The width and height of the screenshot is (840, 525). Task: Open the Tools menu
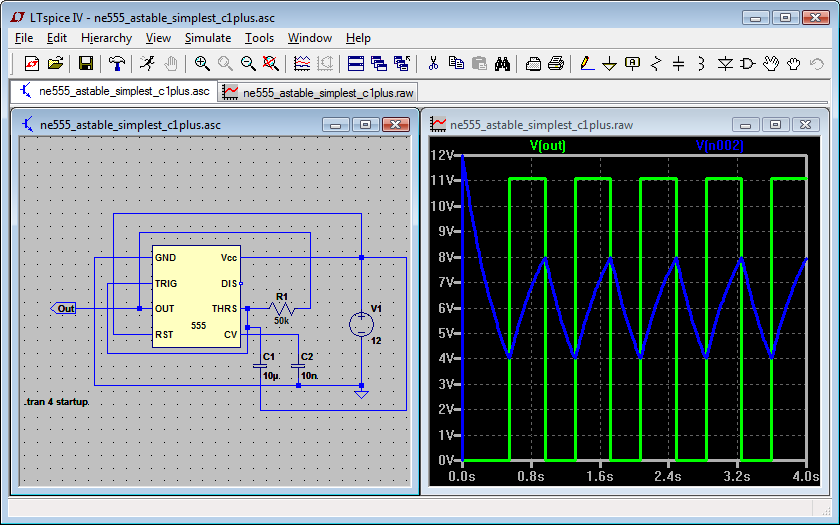click(x=259, y=38)
